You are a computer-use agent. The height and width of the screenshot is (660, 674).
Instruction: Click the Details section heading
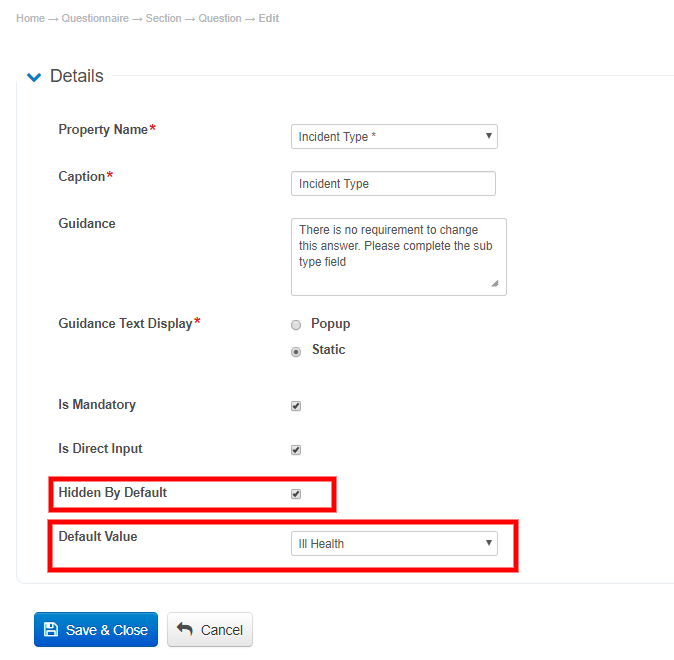pos(77,76)
